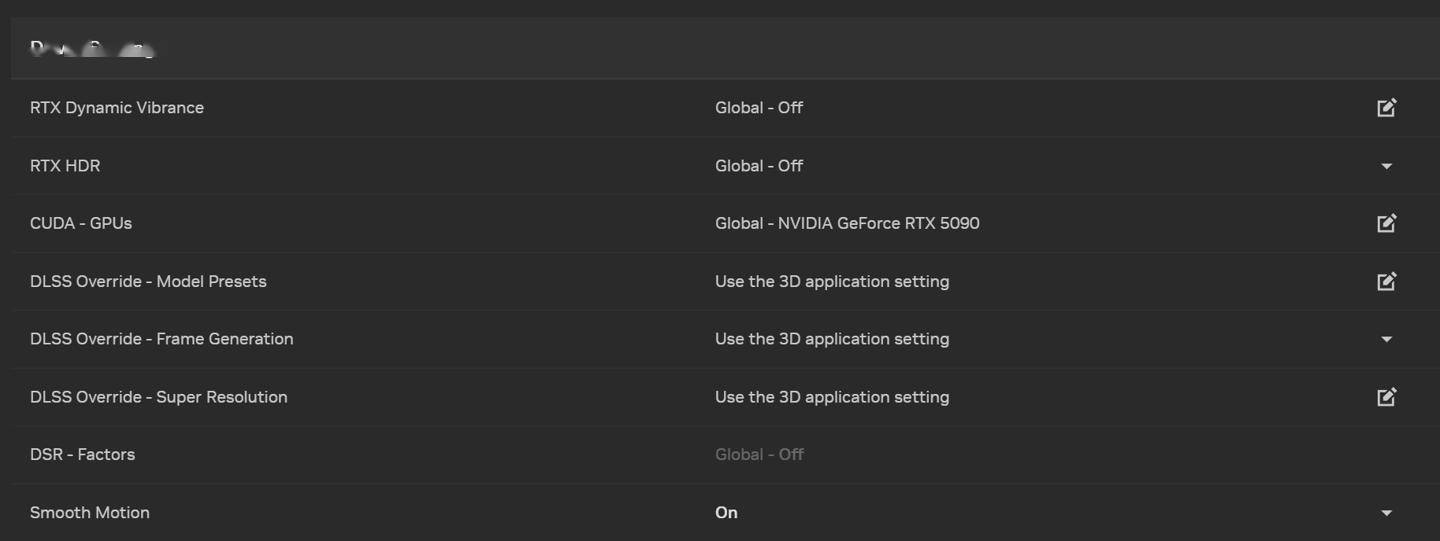This screenshot has width=1440, height=541.
Task: Open CUDA - GPUs edit icon
Action: pos(1386,223)
